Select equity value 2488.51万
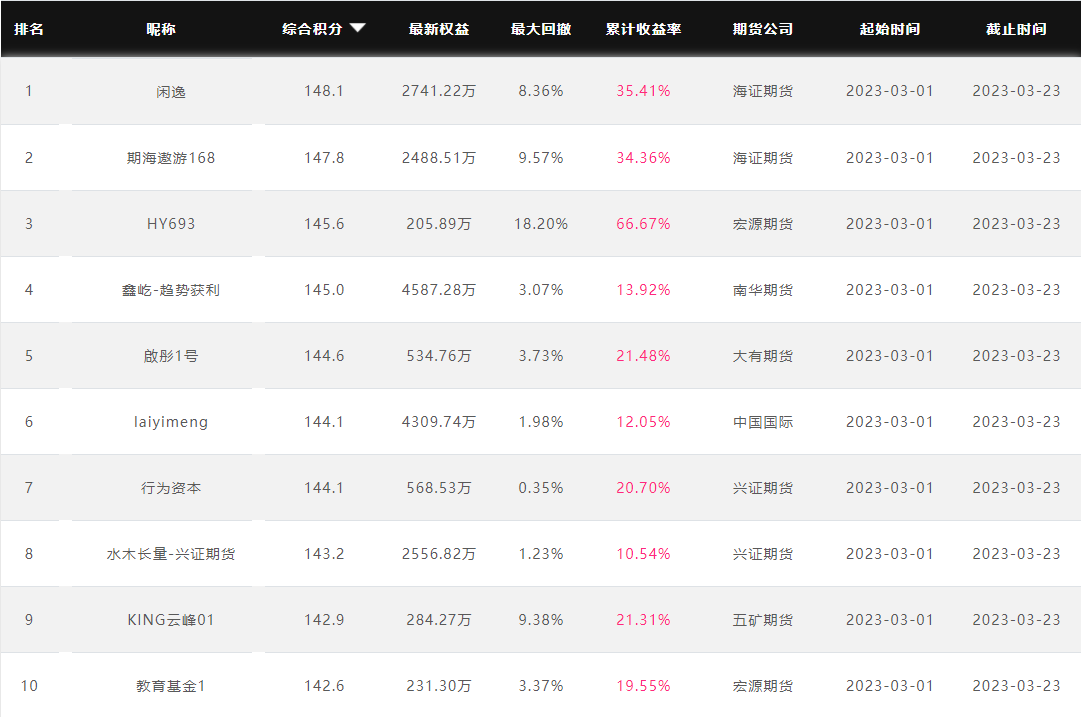 click(x=438, y=158)
